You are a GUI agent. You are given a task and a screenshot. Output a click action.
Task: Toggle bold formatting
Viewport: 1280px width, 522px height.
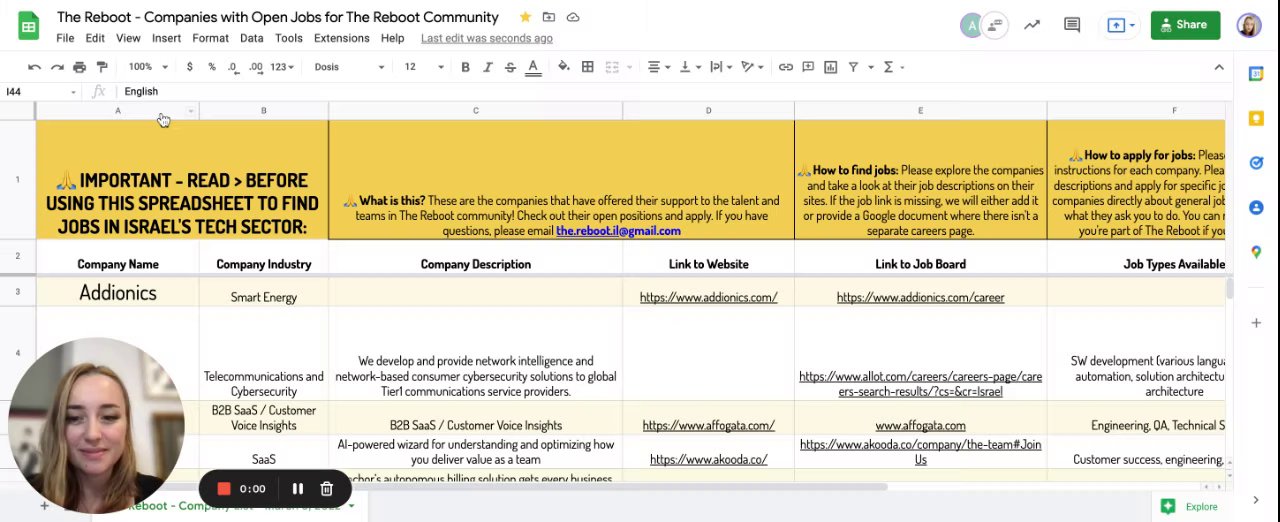465,67
